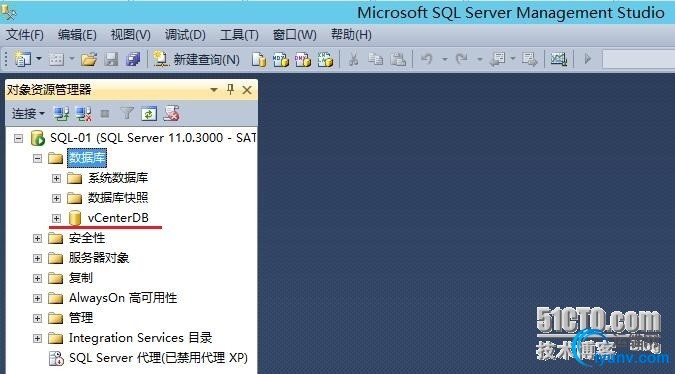
Task: Click the Navigate Forward icon
Action: click(529, 59)
